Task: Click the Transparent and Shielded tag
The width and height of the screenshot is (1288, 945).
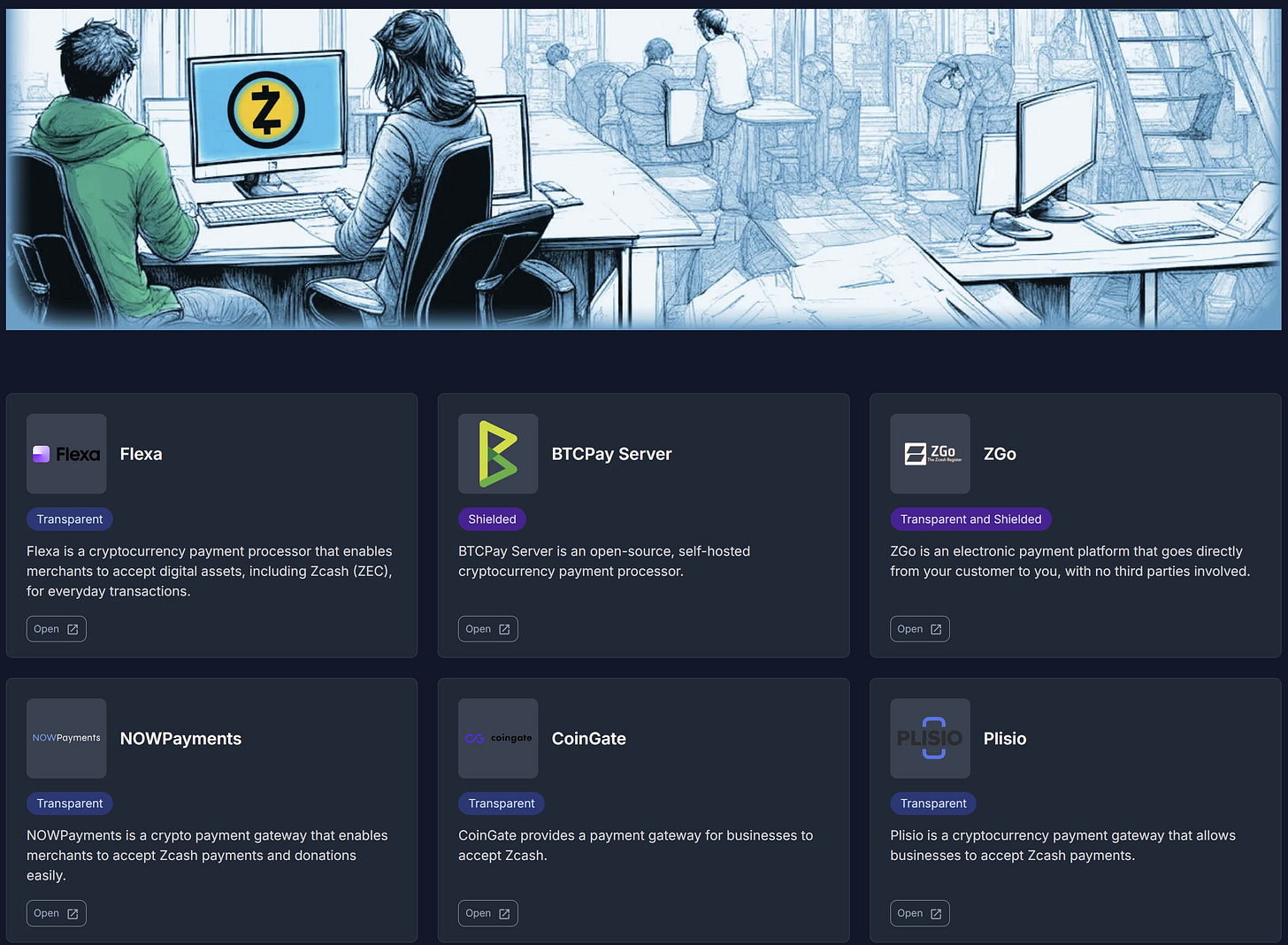Action: (970, 519)
